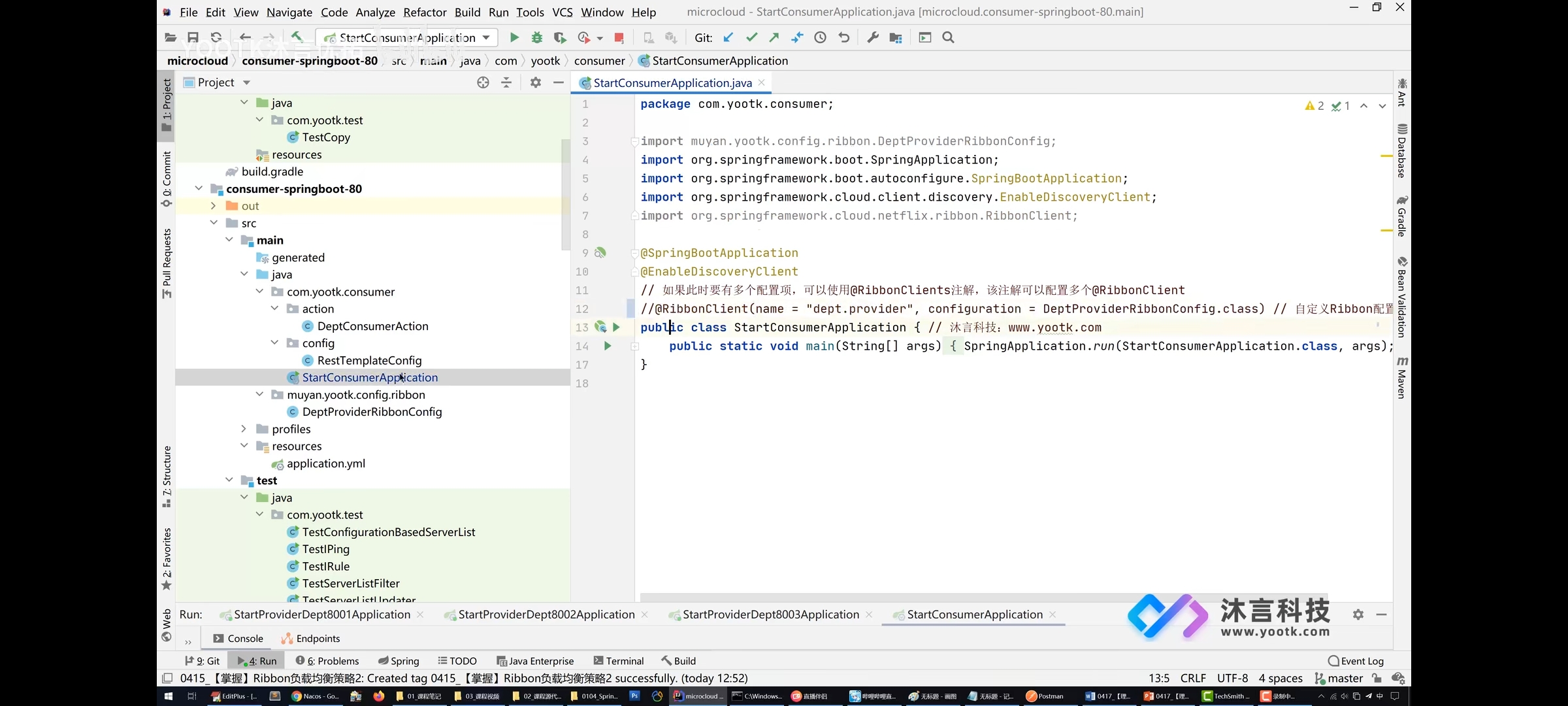Click UTF-8 encoding in status bar
Screen dimensions: 1568x706
[1232, 679]
